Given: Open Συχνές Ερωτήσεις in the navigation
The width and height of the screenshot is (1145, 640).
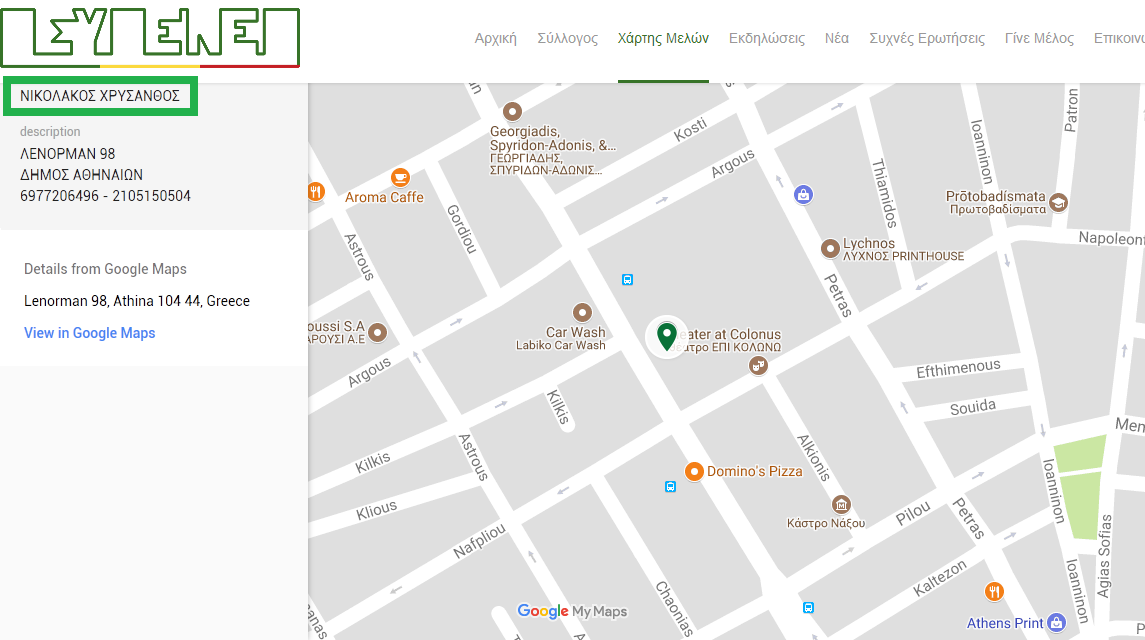Looking at the screenshot, I should tap(927, 38).
